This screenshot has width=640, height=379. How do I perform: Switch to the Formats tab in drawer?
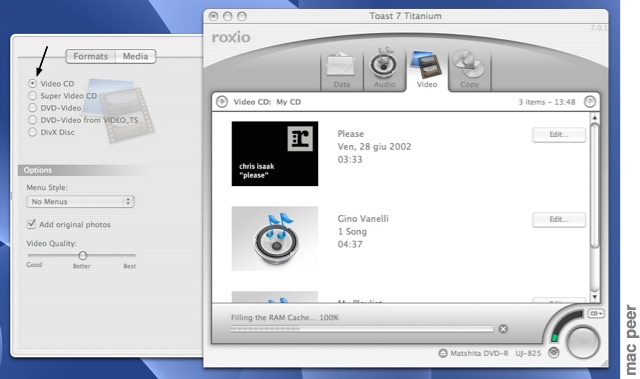[x=91, y=56]
